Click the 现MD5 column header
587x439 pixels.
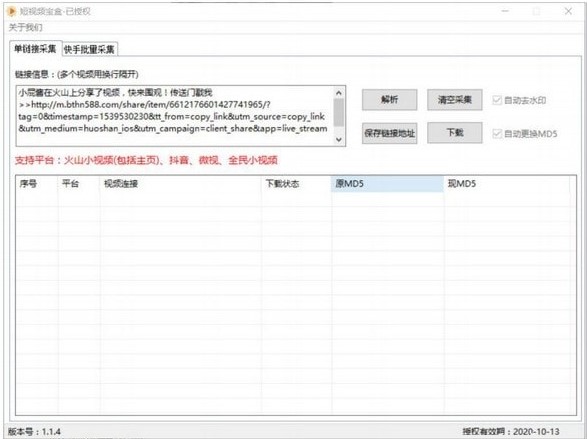click(x=507, y=184)
